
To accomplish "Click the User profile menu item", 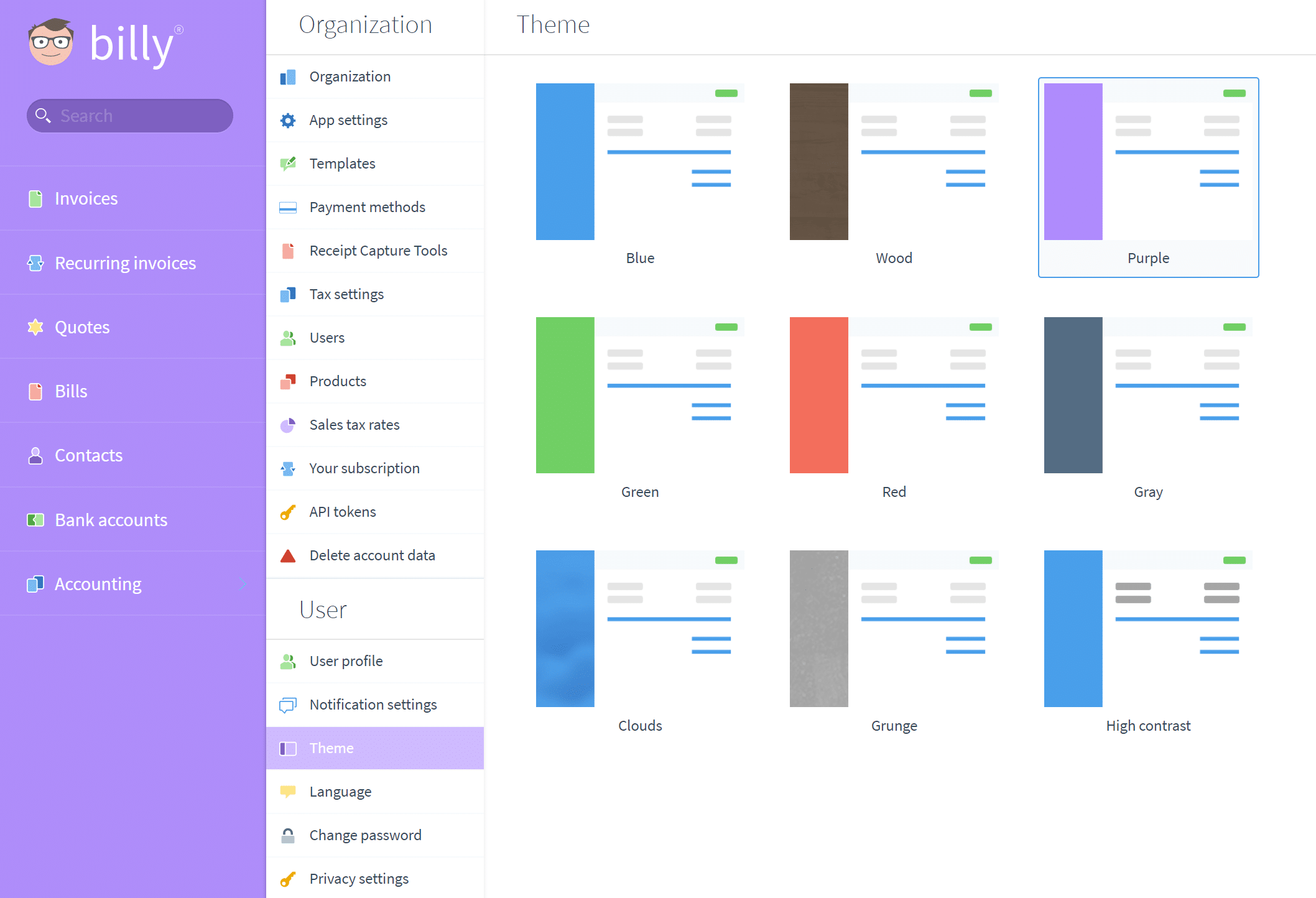I will click(347, 660).
